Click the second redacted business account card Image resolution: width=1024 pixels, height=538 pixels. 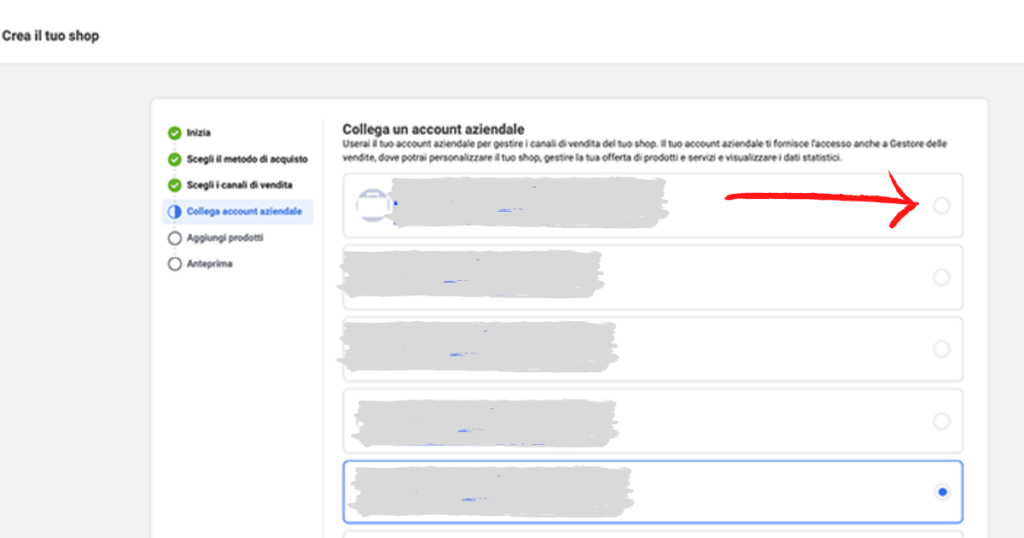653,277
